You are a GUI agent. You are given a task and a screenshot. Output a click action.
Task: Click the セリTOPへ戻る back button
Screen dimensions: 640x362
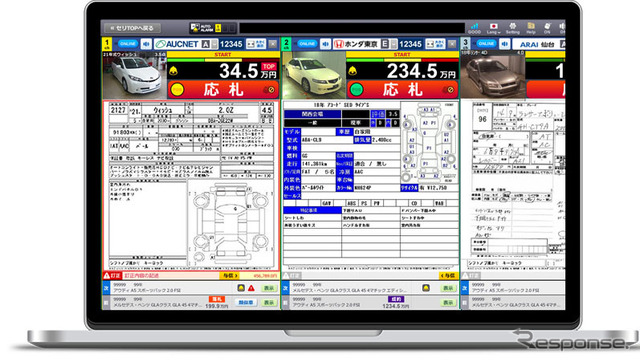coord(132,28)
